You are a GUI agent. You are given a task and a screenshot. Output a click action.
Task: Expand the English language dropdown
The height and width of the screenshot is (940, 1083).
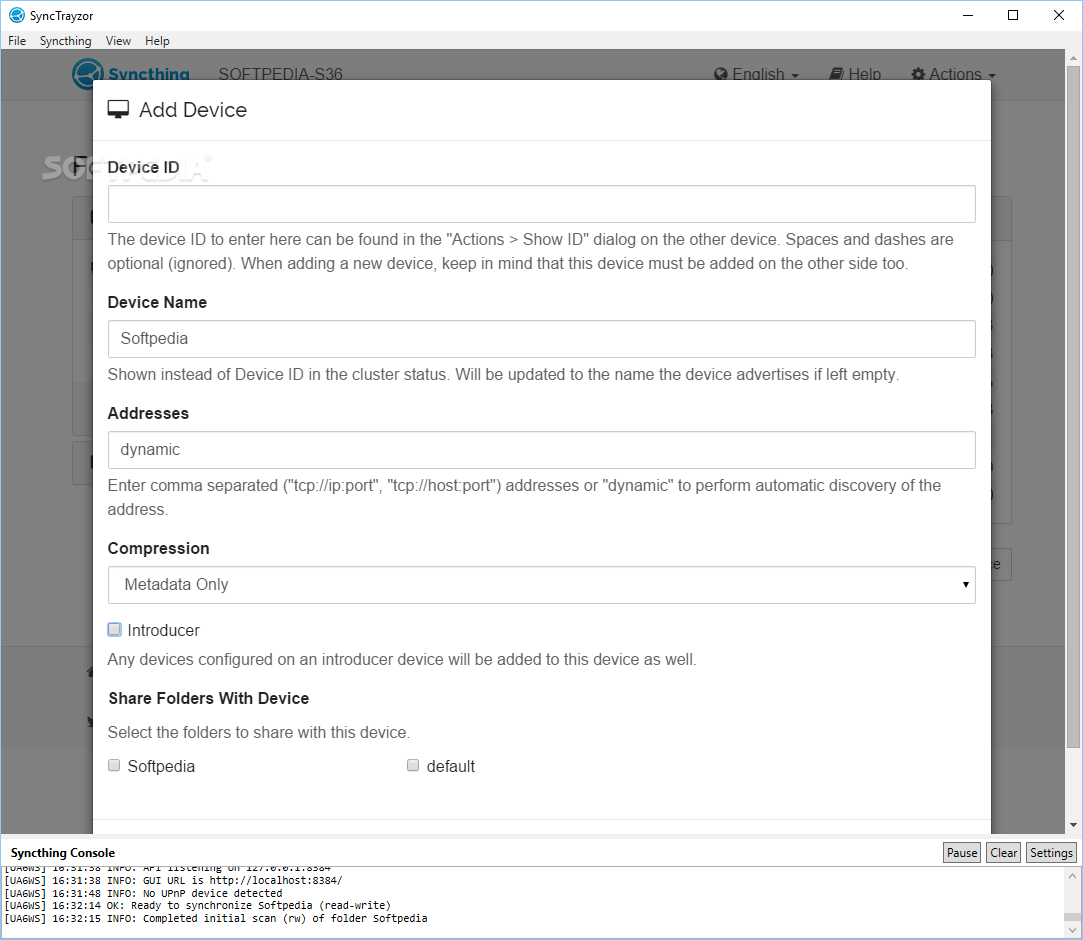[x=756, y=74]
